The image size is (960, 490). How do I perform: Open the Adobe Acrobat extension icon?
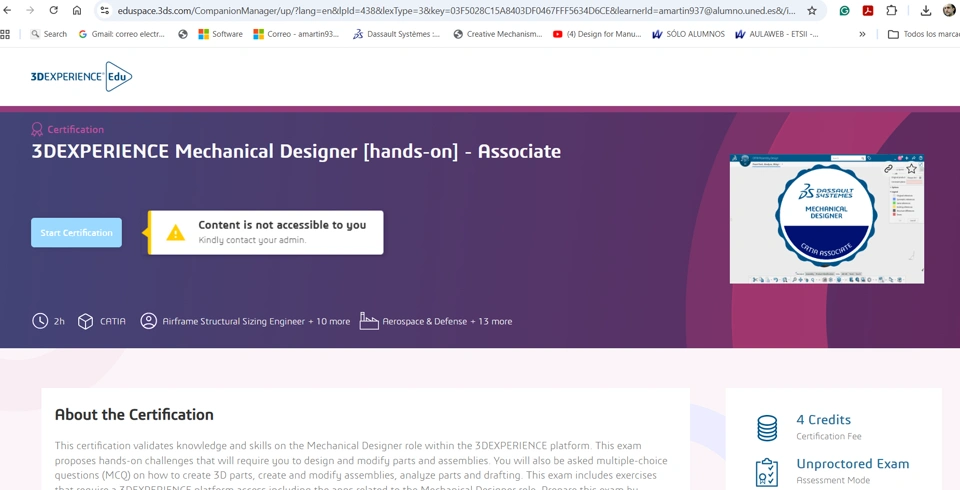click(868, 10)
